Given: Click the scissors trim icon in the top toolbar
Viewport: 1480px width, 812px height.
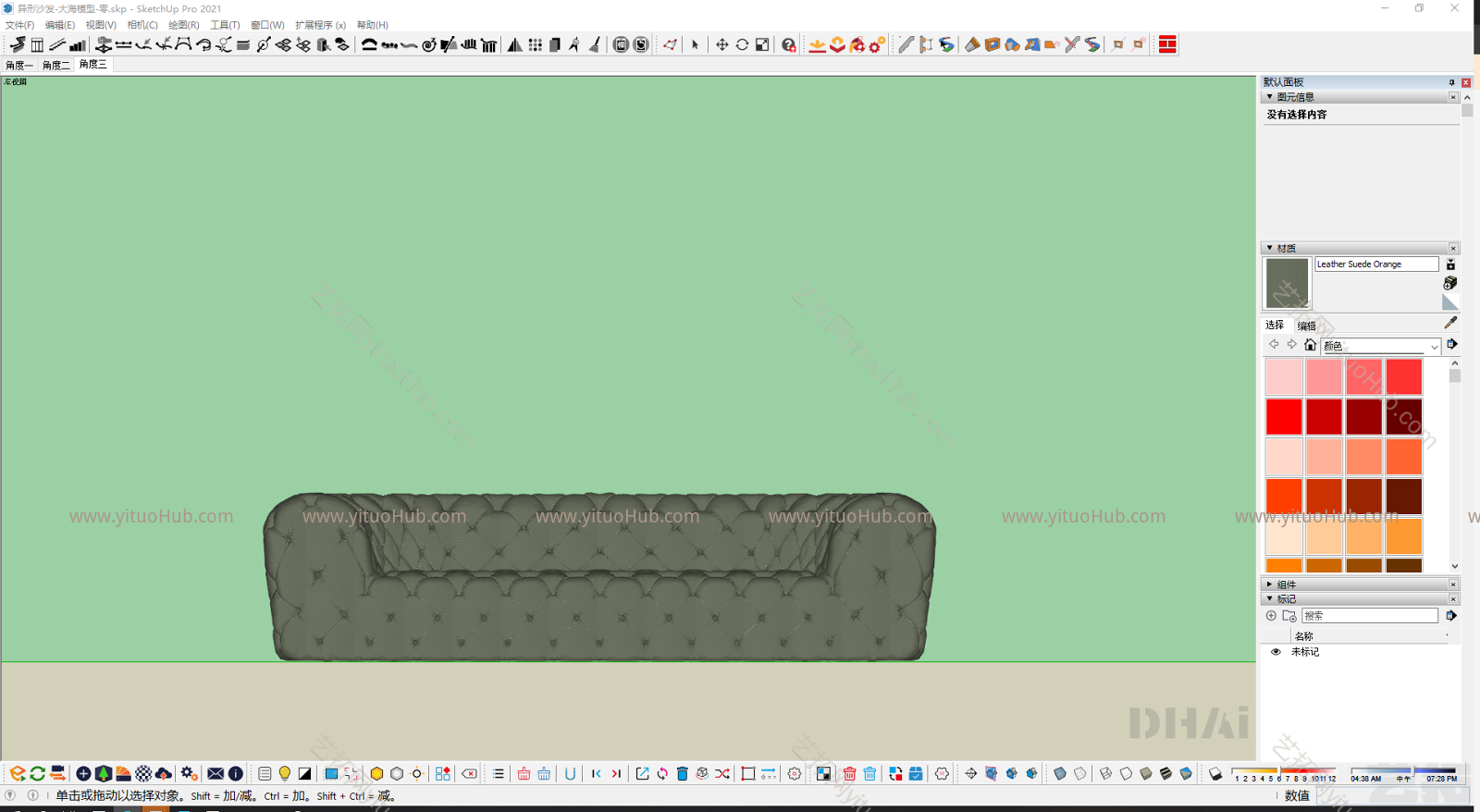Looking at the screenshot, I should (x=1072, y=44).
